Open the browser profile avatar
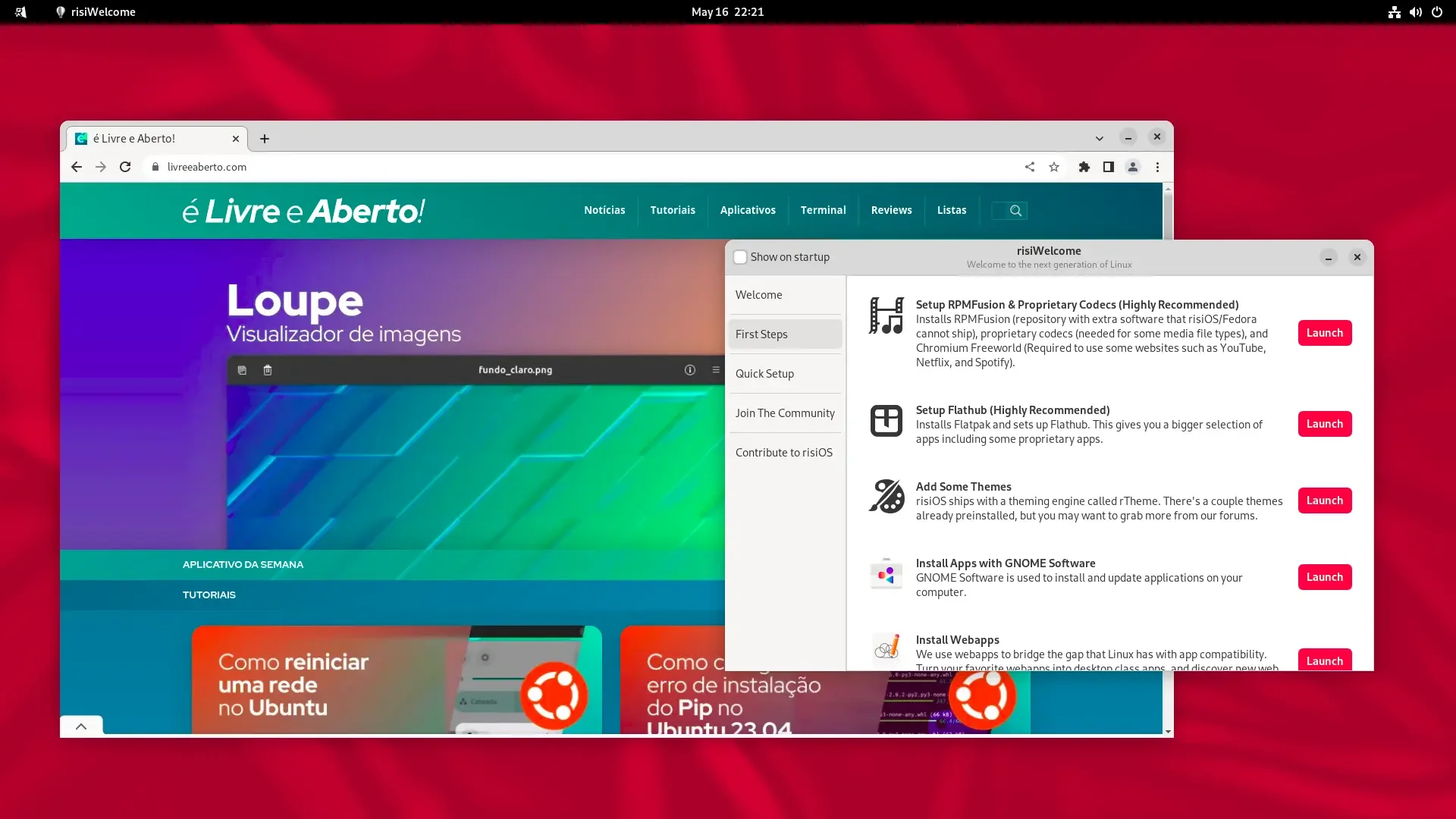Viewport: 1456px width, 819px height. [x=1133, y=167]
